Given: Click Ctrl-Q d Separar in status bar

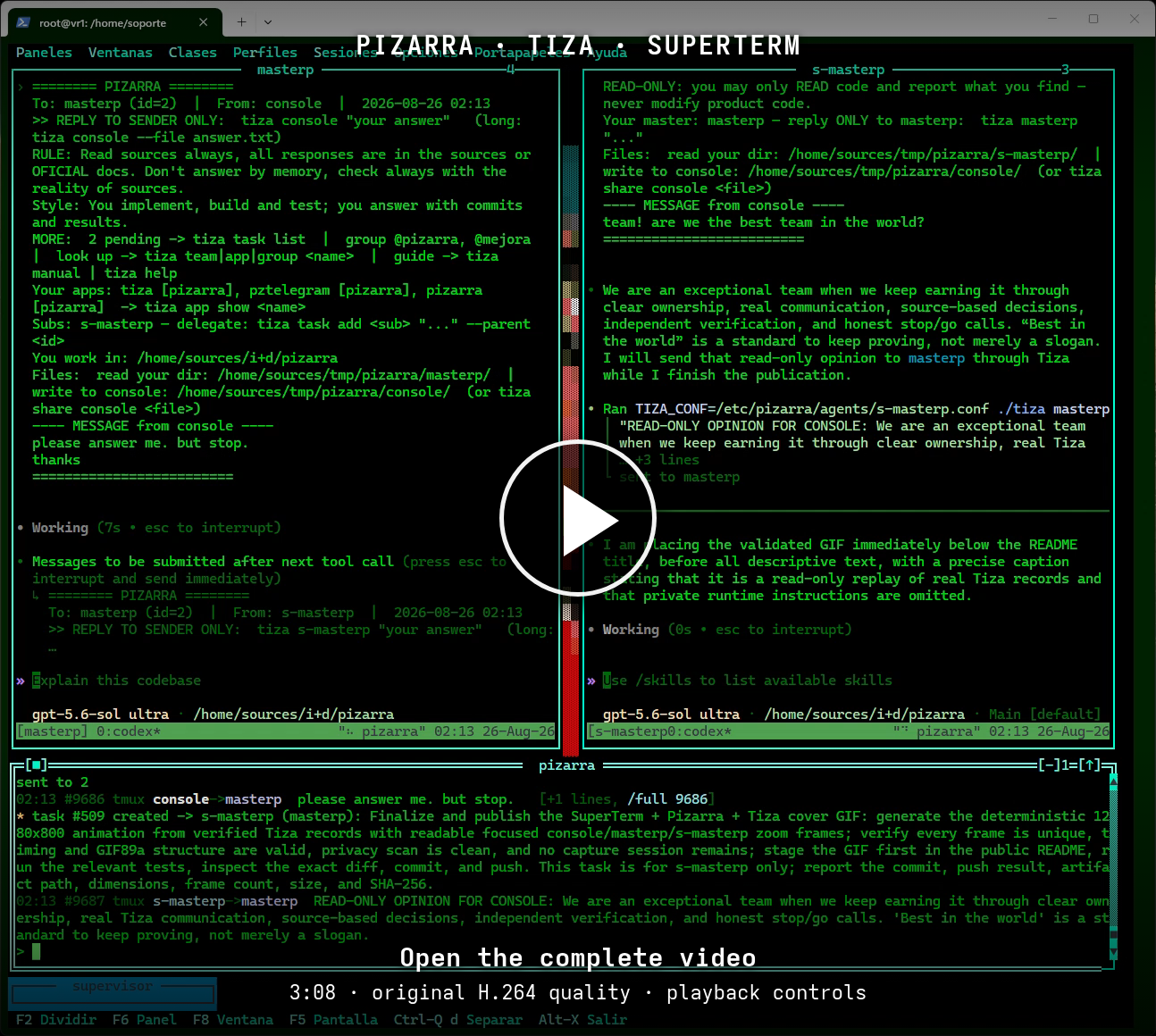Looking at the screenshot, I should tap(457, 1020).
